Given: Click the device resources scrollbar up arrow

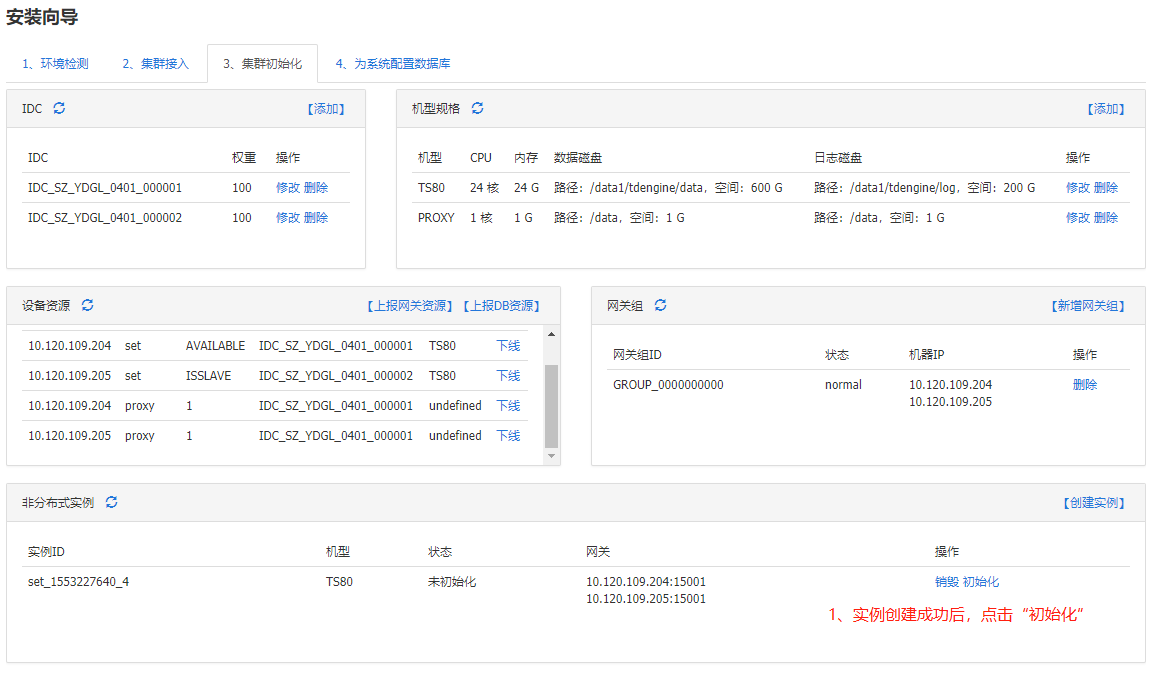Looking at the screenshot, I should pyautogui.click(x=551, y=334).
